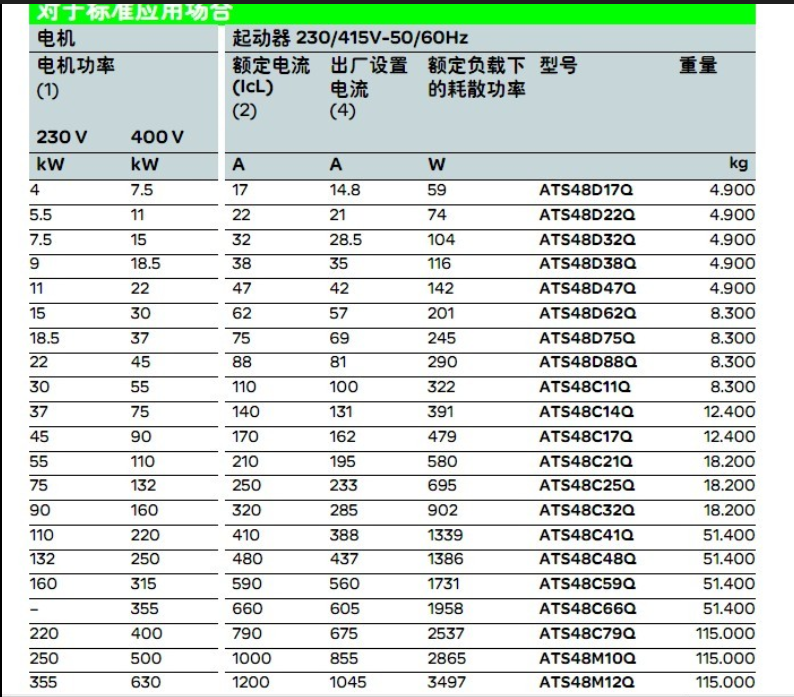This screenshot has width=794, height=697.
Task: Select model number ATS48C59Q
Action: [x=587, y=584]
